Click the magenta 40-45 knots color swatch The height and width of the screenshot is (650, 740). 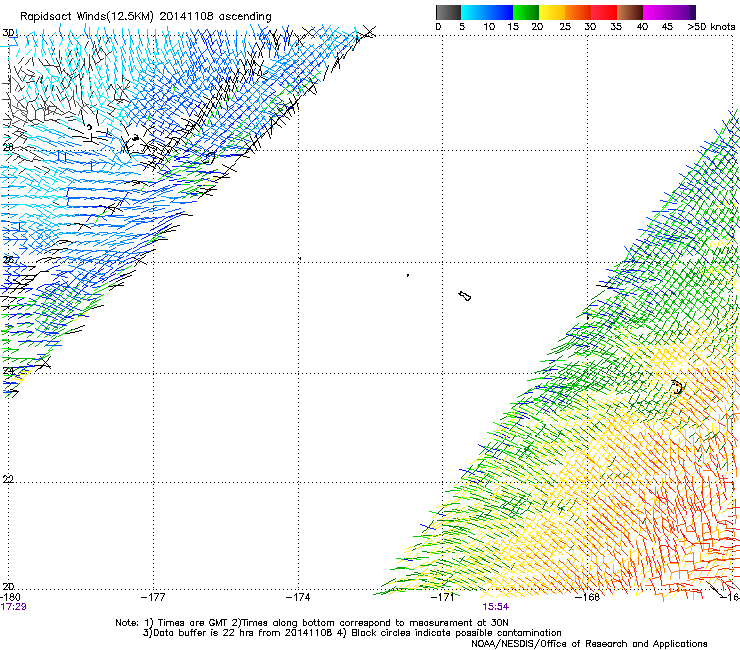(x=656, y=12)
